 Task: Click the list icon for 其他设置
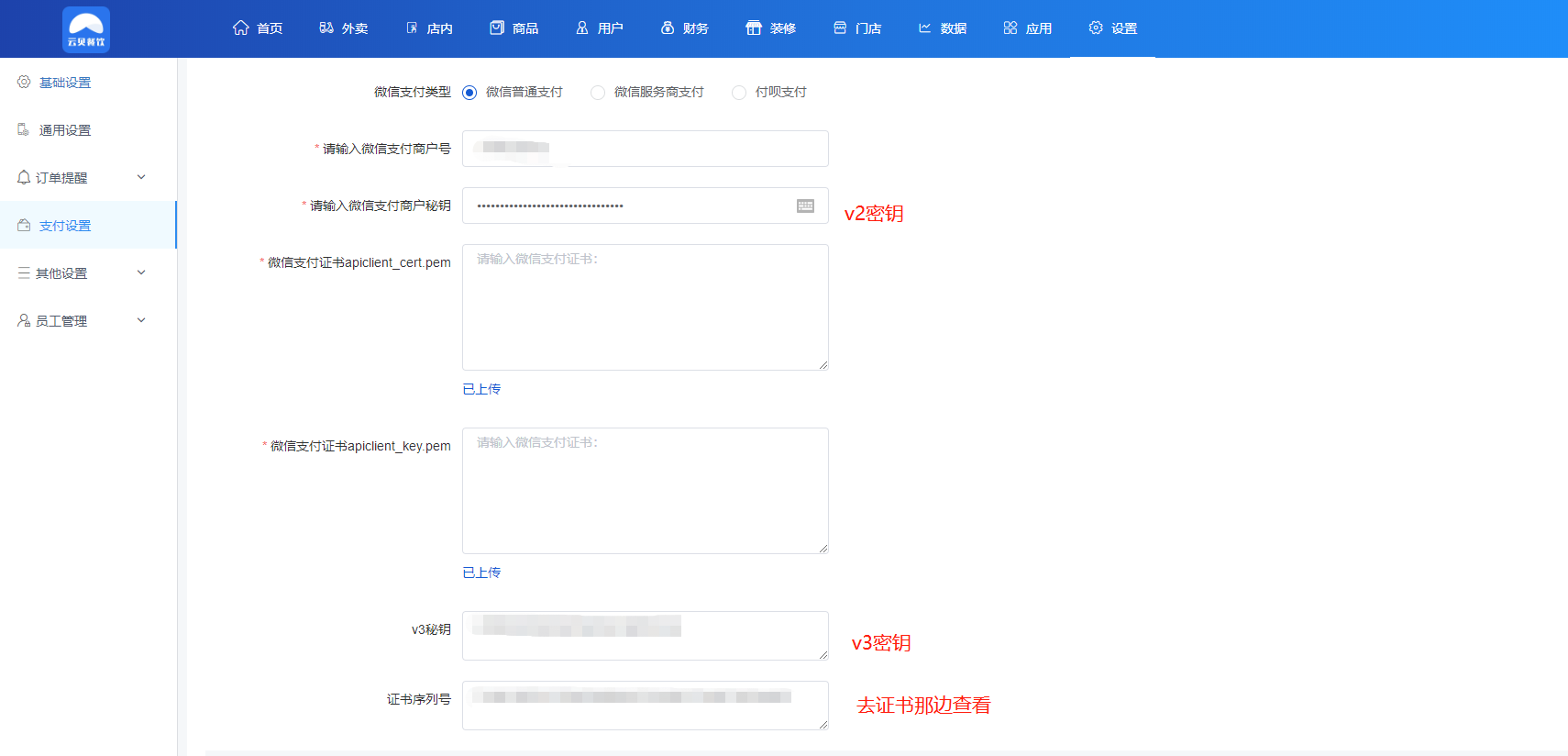[24, 272]
